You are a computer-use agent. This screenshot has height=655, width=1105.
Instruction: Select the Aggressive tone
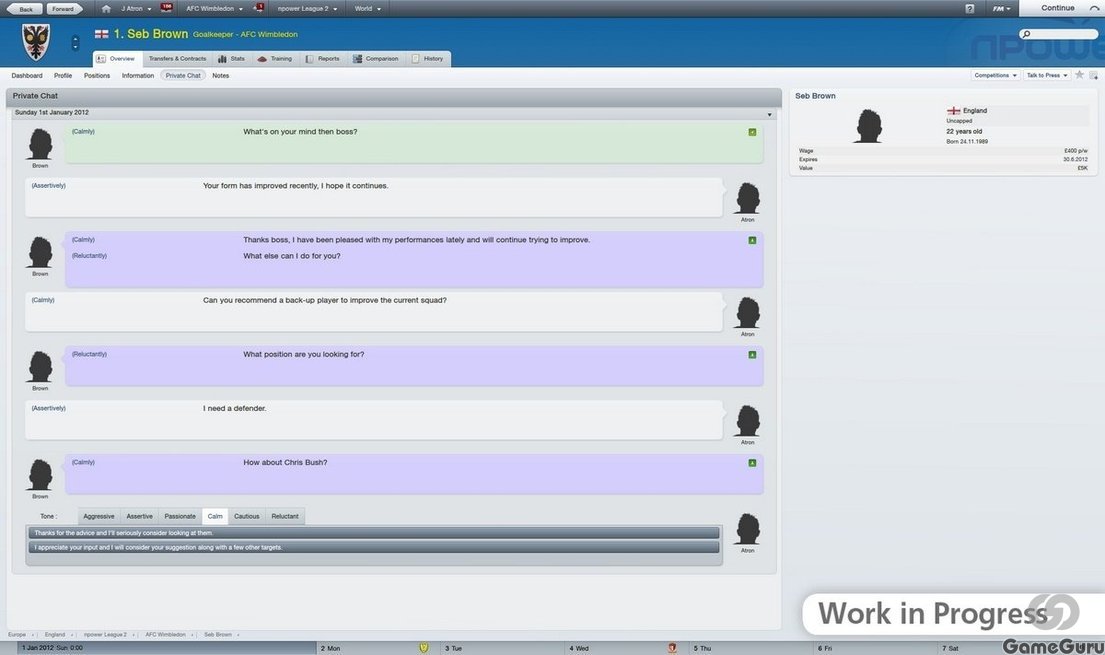(99, 516)
